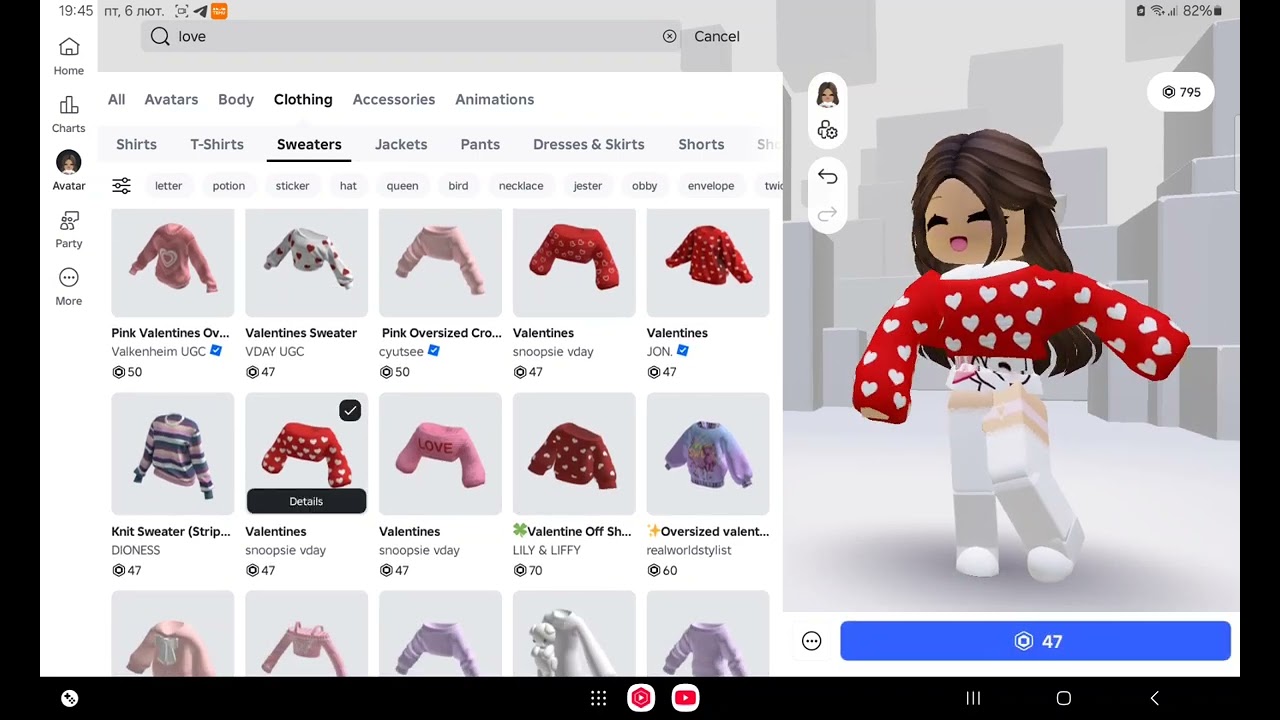Open the filter options icon beside the chips
1280x720 pixels.
click(x=121, y=185)
